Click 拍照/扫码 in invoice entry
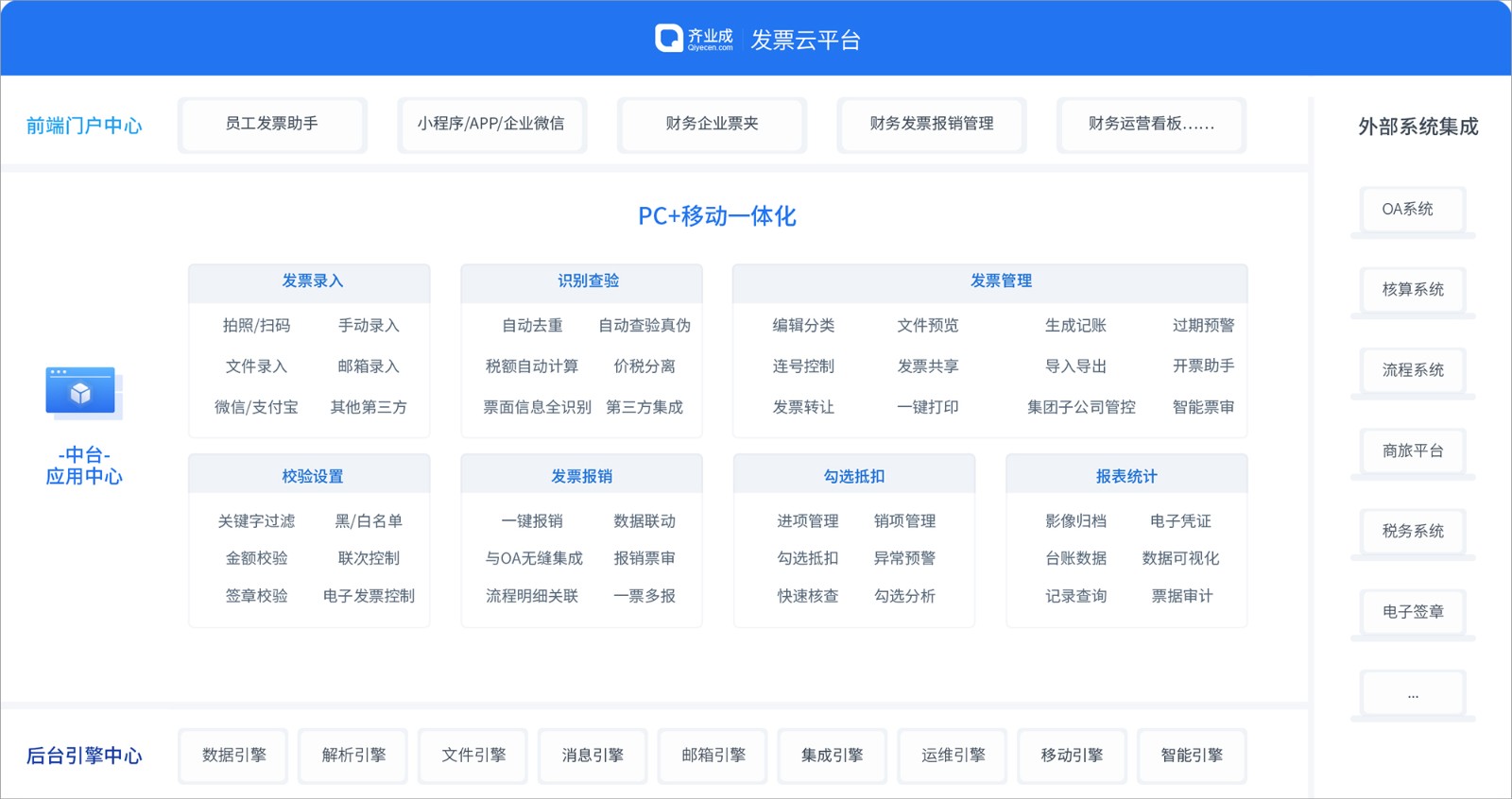The height and width of the screenshot is (799, 1512). tap(256, 326)
